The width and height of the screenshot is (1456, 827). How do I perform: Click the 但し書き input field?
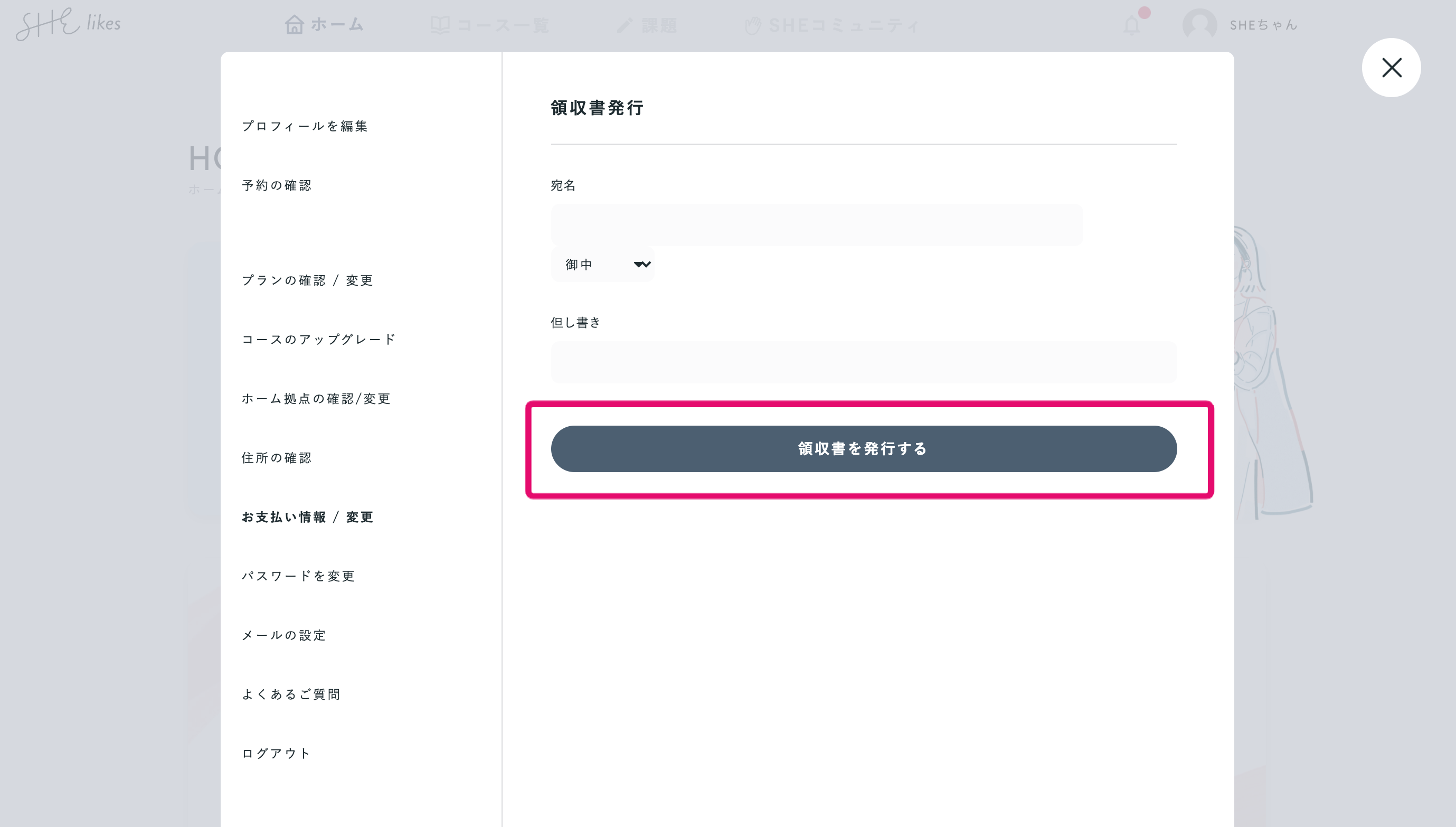tap(863, 362)
